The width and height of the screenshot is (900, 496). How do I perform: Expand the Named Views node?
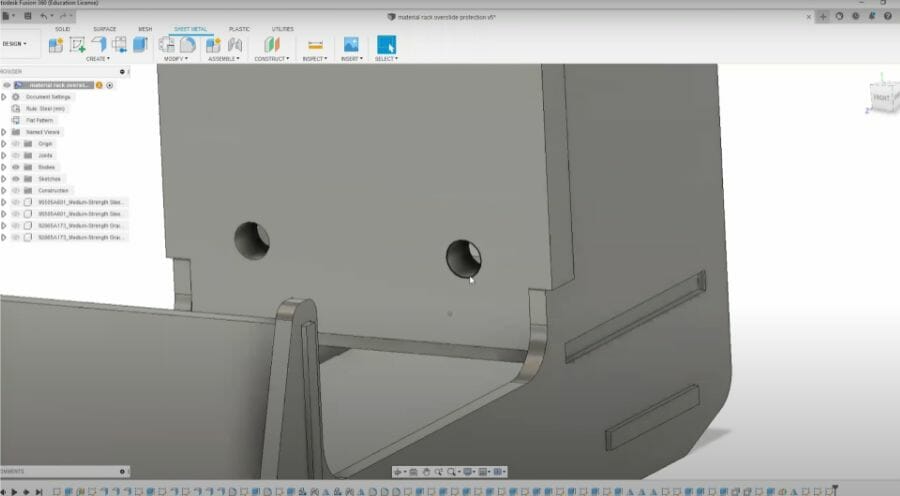(x=4, y=132)
